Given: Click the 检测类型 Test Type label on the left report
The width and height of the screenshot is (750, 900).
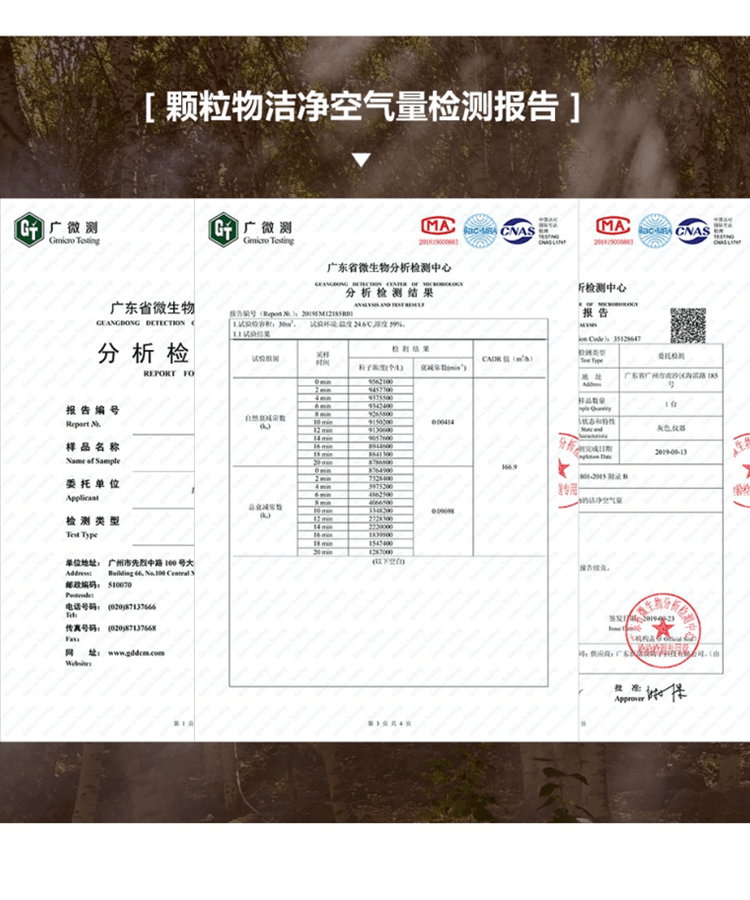Looking at the screenshot, I should (x=92, y=527).
